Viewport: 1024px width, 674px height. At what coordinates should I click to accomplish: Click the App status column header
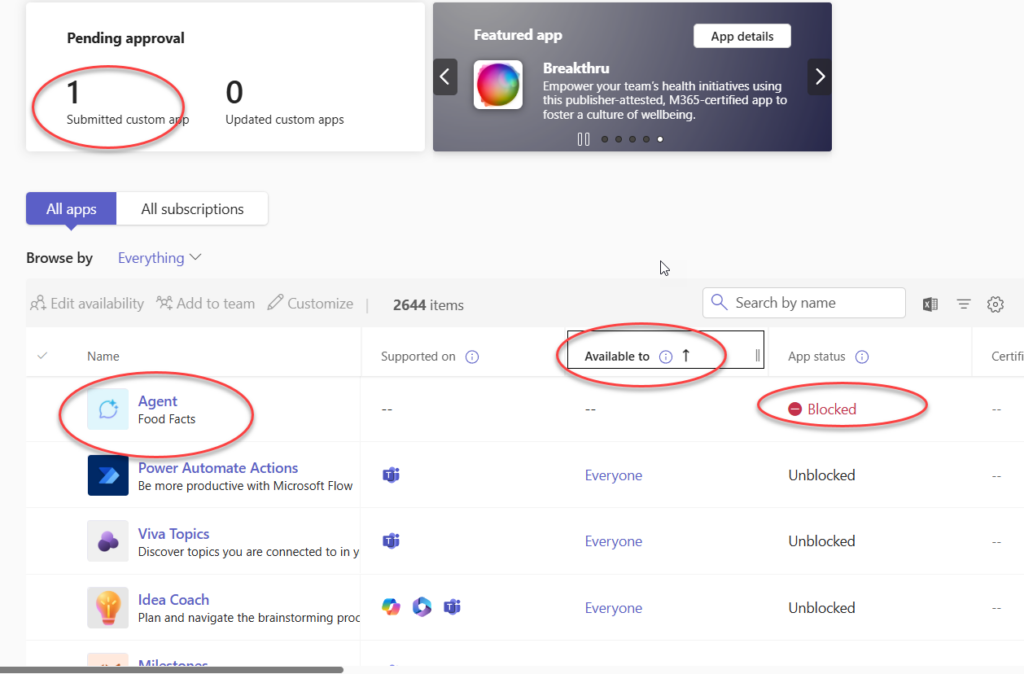pos(816,357)
